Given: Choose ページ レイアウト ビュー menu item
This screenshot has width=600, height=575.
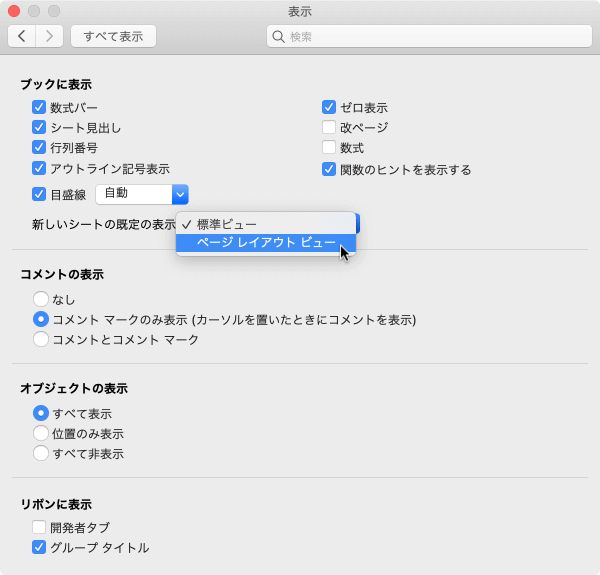Looking at the screenshot, I should click(x=266, y=243).
